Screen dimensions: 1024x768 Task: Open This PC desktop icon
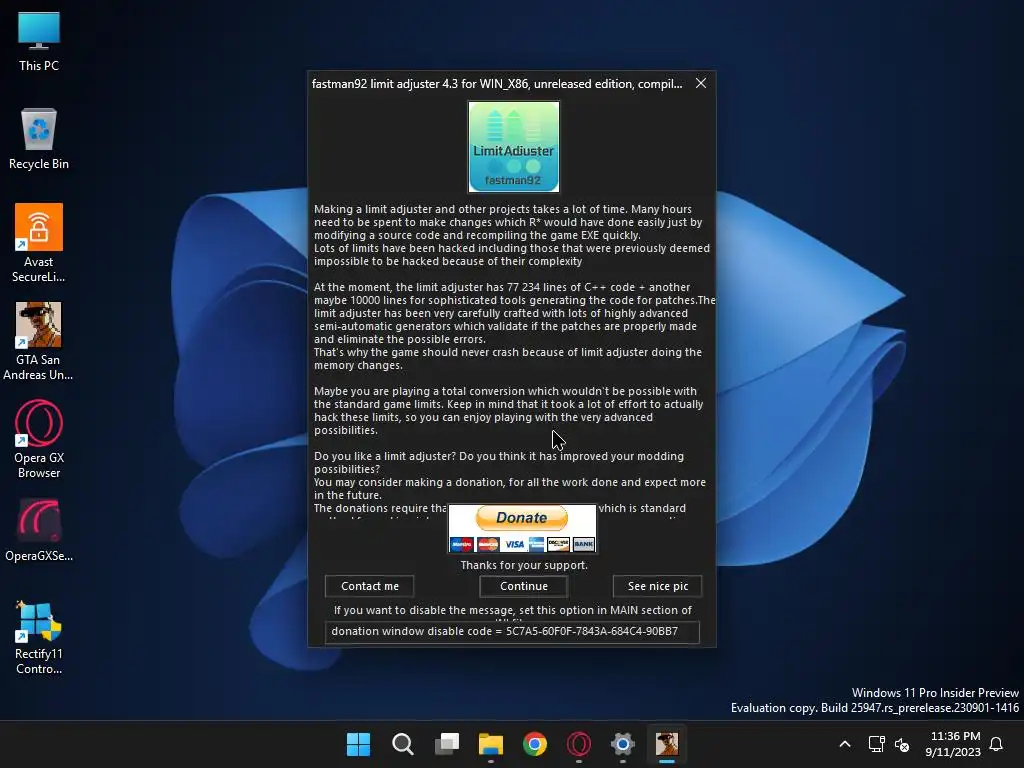[39, 41]
